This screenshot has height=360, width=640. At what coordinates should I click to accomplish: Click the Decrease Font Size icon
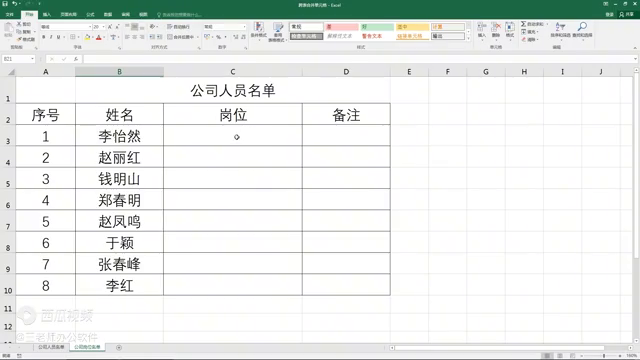click(x=117, y=27)
